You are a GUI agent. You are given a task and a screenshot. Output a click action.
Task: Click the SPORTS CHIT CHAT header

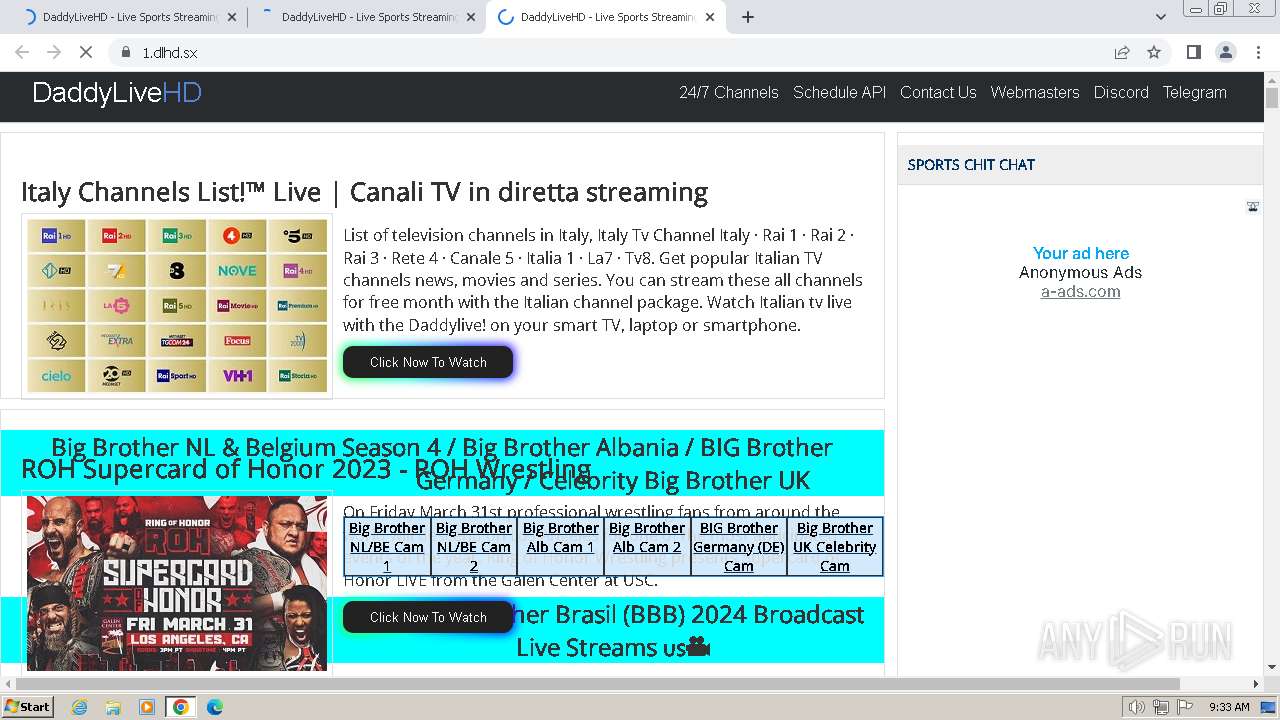pyautogui.click(x=971, y=165)
